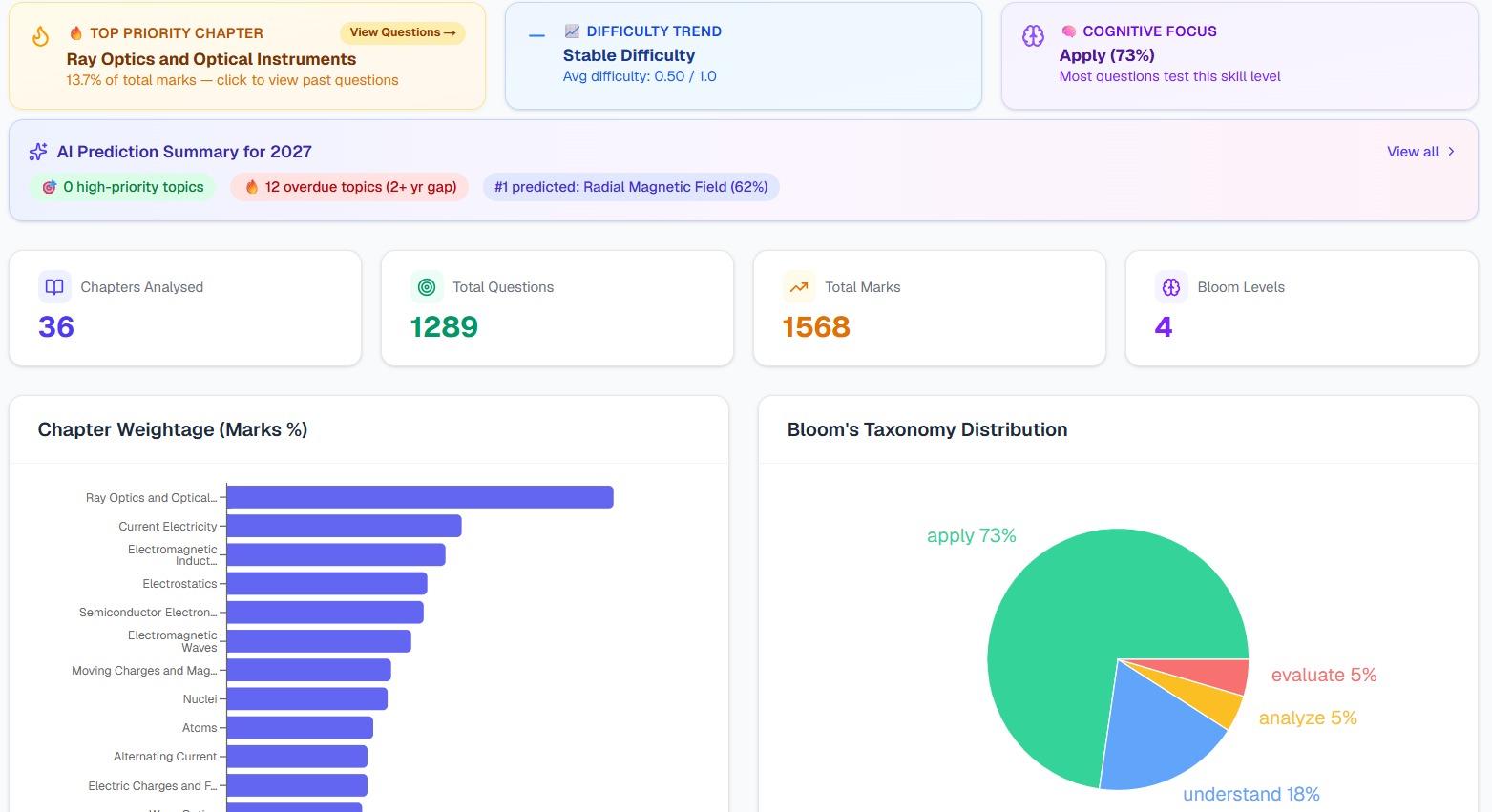This screenshot has height=812, width=1492.
Task: Click the sparkles icon beside AI Prediction Summary
Action: tap(38, 152)
